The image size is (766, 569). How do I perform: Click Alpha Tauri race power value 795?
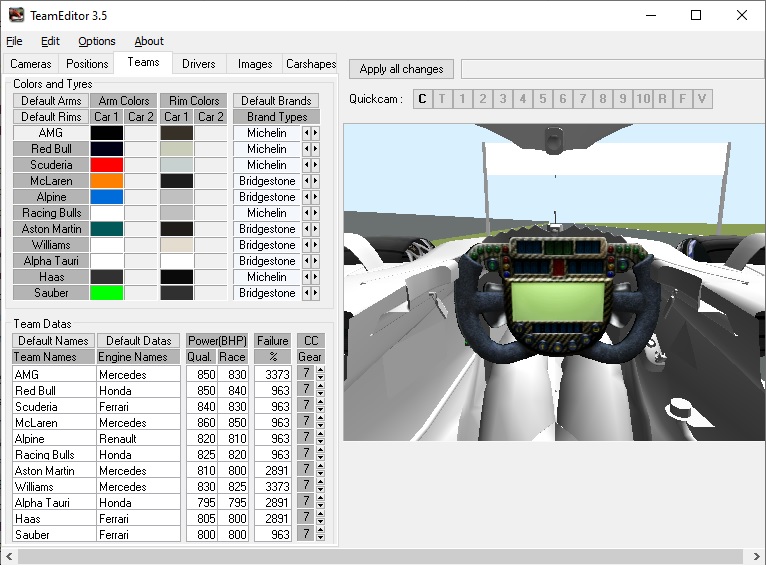[x=233, y=503]
